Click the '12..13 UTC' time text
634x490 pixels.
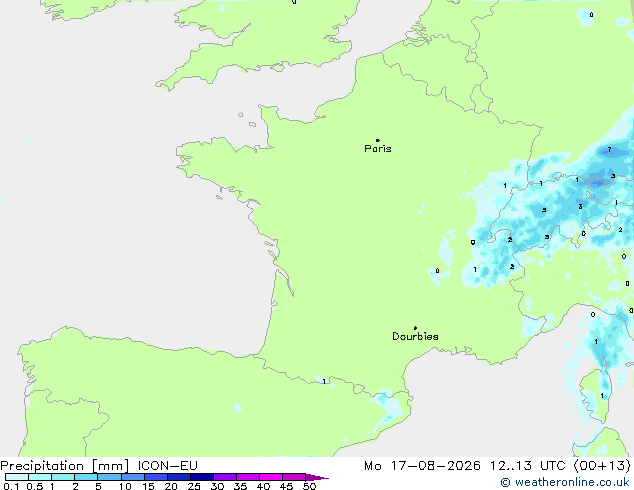[528, 466]
